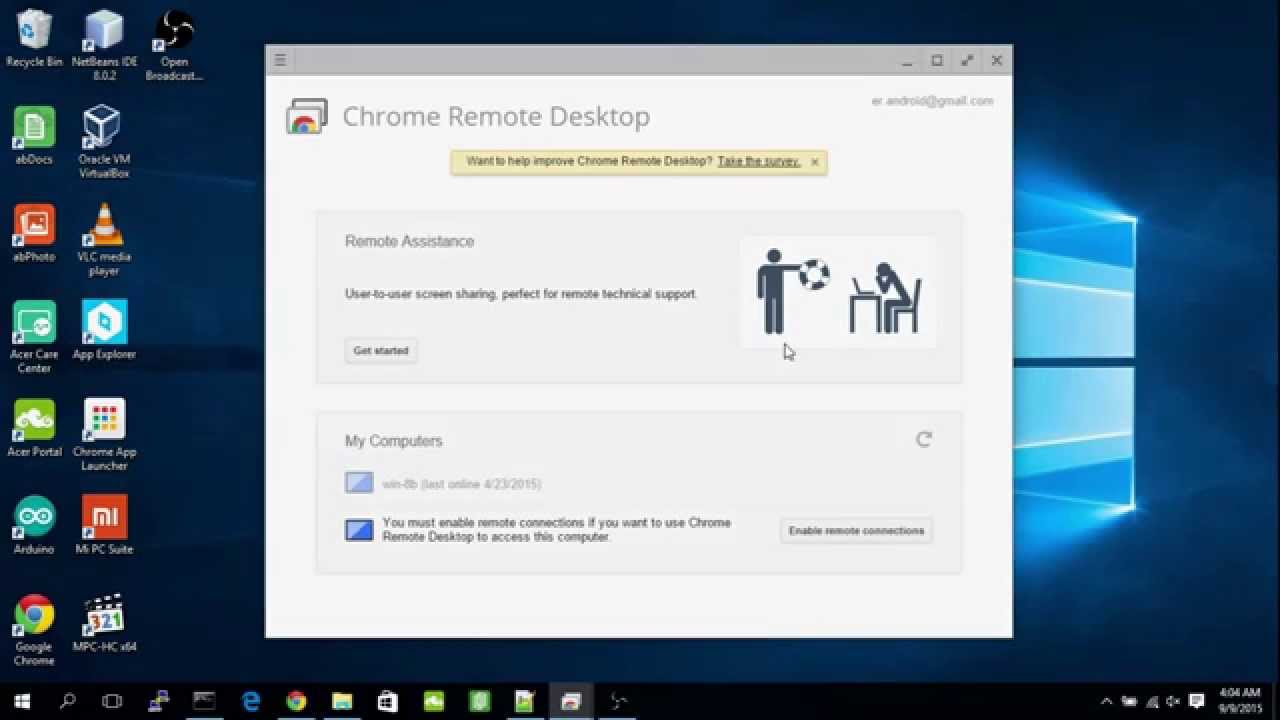Select the Recycle Bin desktop icon
1280x720 pixels.
34,39
